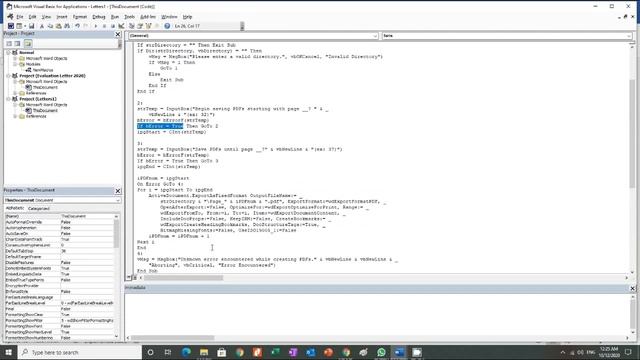Close the Project Explorer panel
Screen dimensions: 640x360
coord(118,34)
